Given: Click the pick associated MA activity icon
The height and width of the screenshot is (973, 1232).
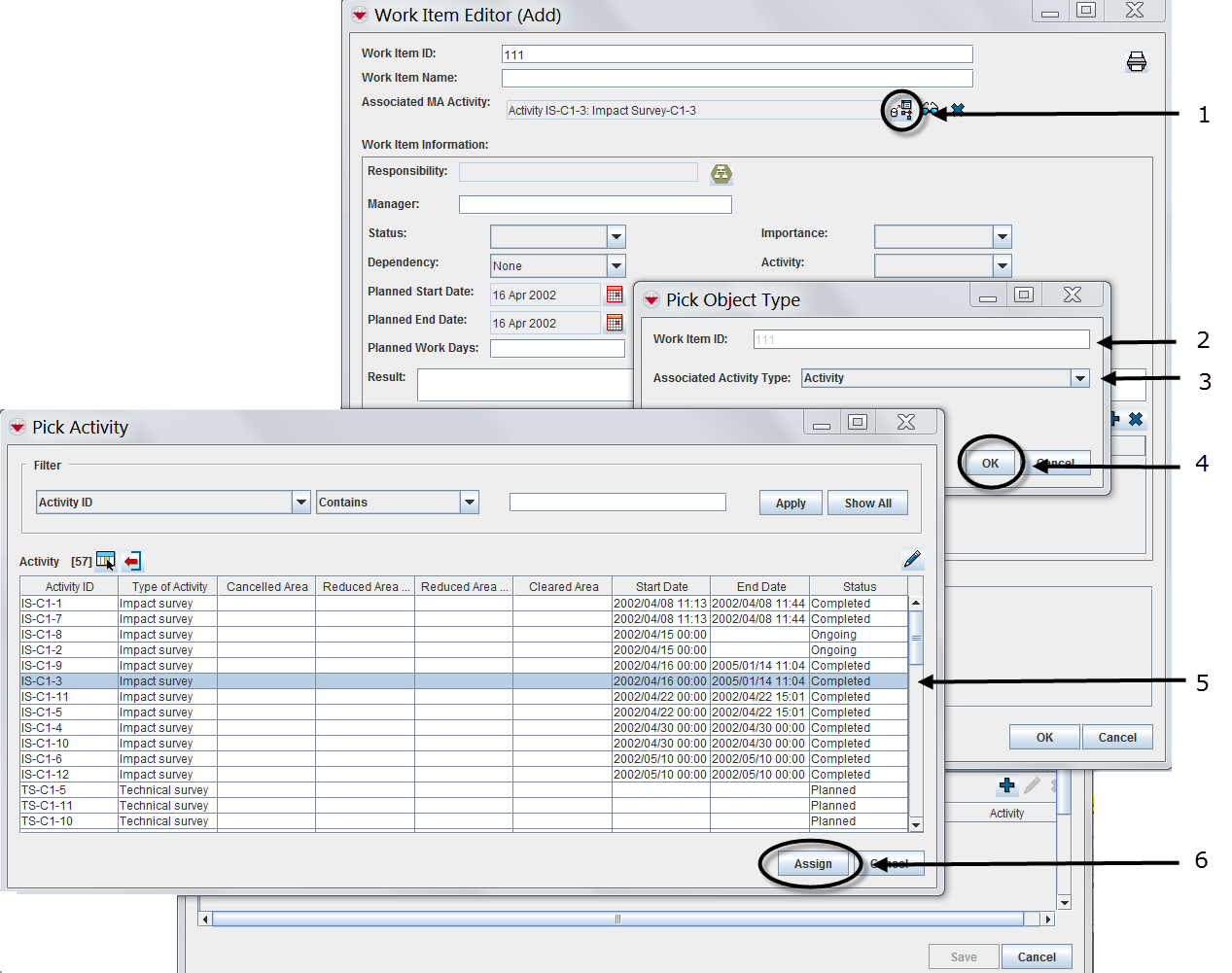Looking at the screenshot, I should [x=902, y=110].
